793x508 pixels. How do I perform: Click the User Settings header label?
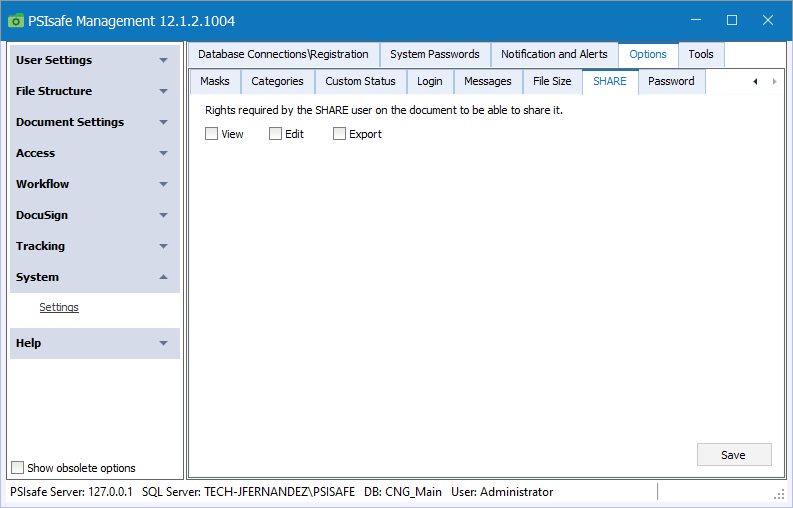pyautogui.click(x=54, y=60)
